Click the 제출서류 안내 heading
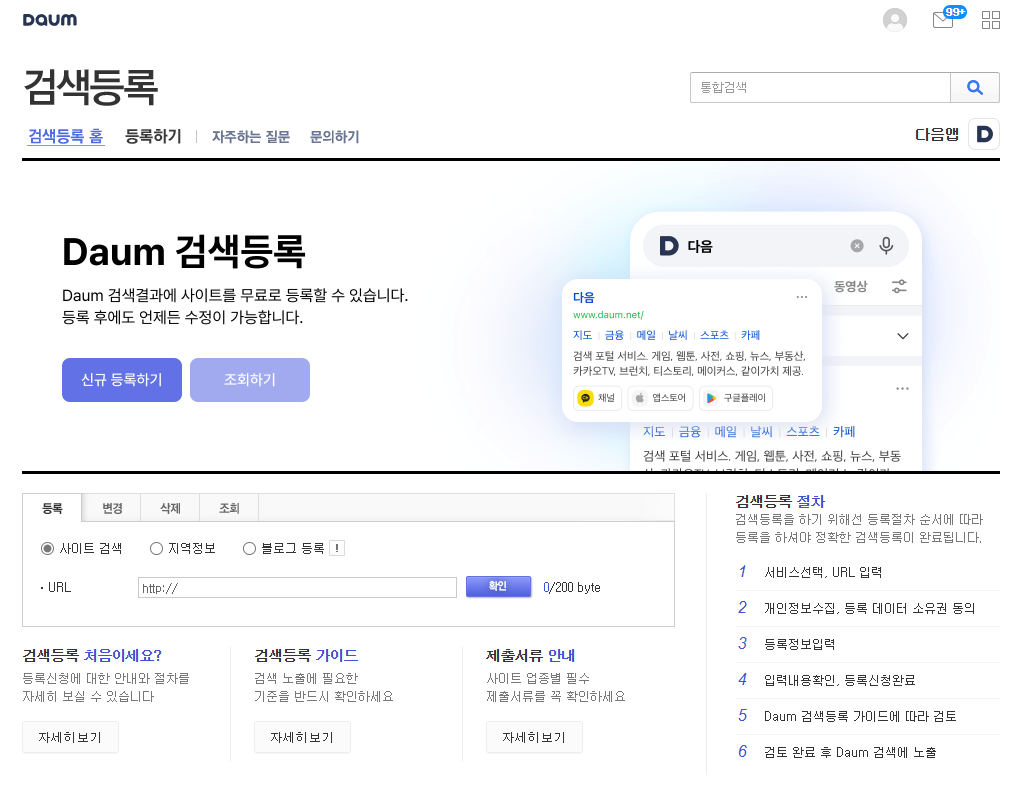 click(531, 655)
